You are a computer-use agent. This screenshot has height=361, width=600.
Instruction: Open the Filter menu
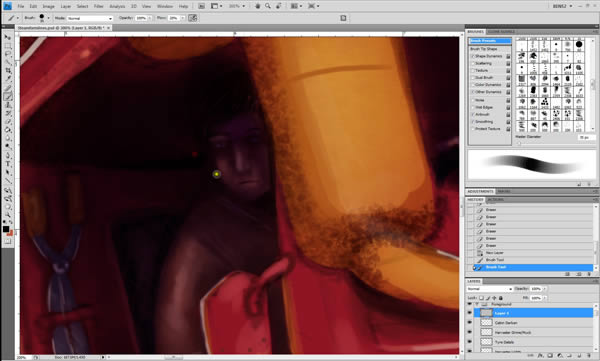coord(99,6)
